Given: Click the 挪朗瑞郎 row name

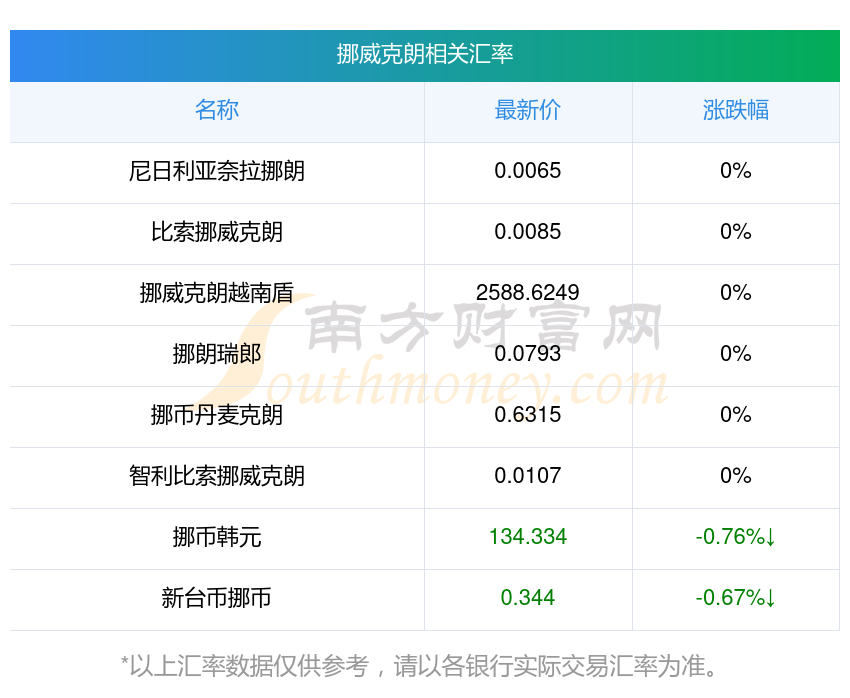Looking at the screenshot, I should 217,354.
